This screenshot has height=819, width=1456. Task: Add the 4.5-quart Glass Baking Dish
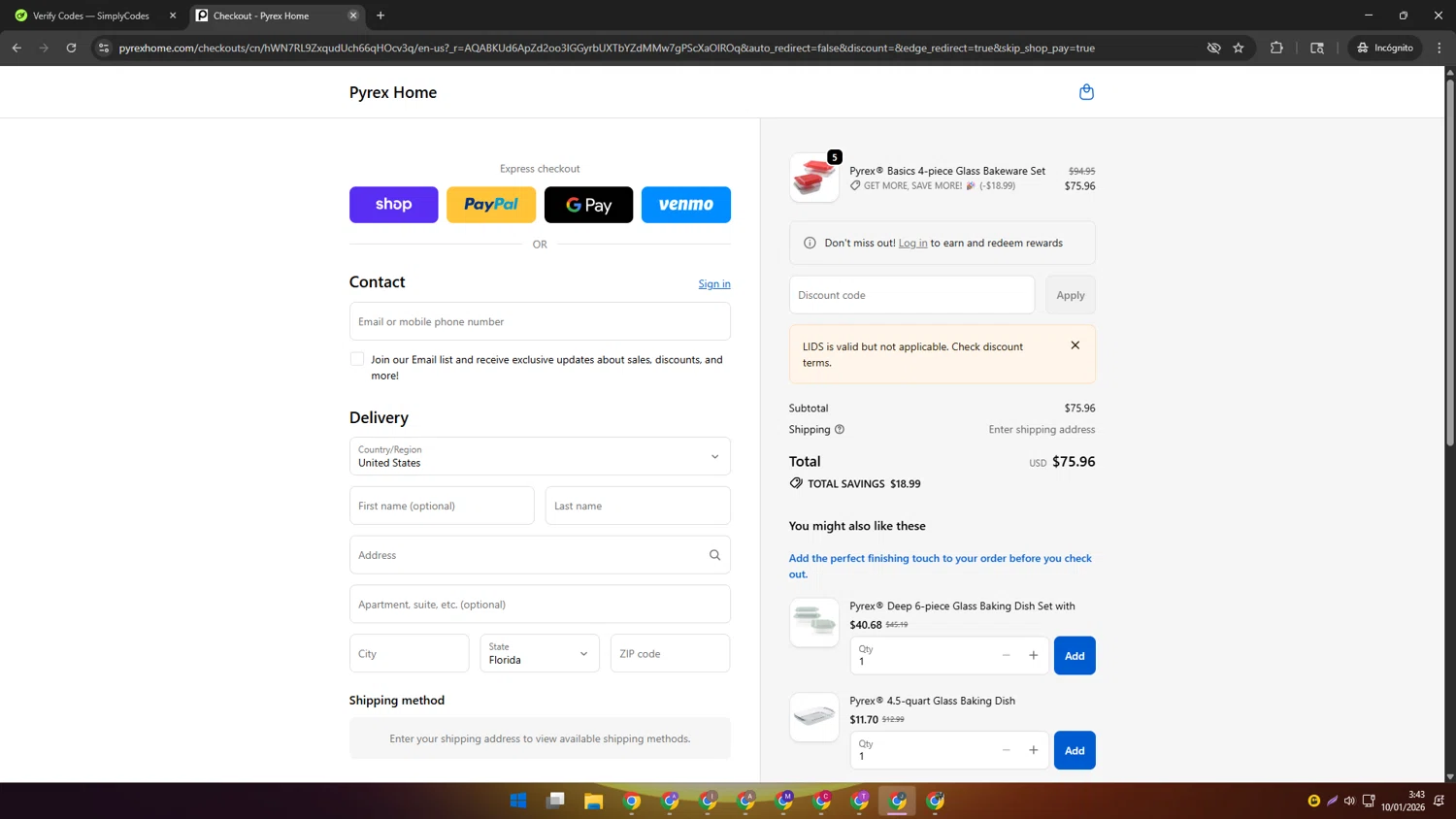click(x=1075, y=750)
